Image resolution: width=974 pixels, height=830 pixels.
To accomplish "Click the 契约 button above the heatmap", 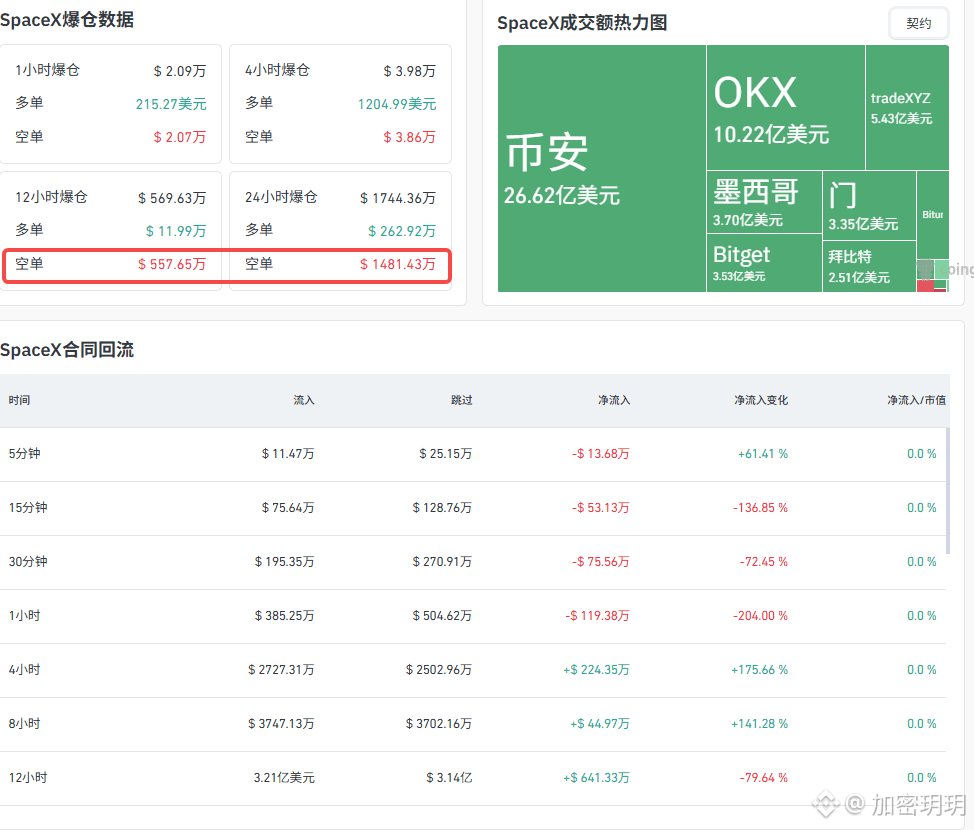I will click(918, 24).
